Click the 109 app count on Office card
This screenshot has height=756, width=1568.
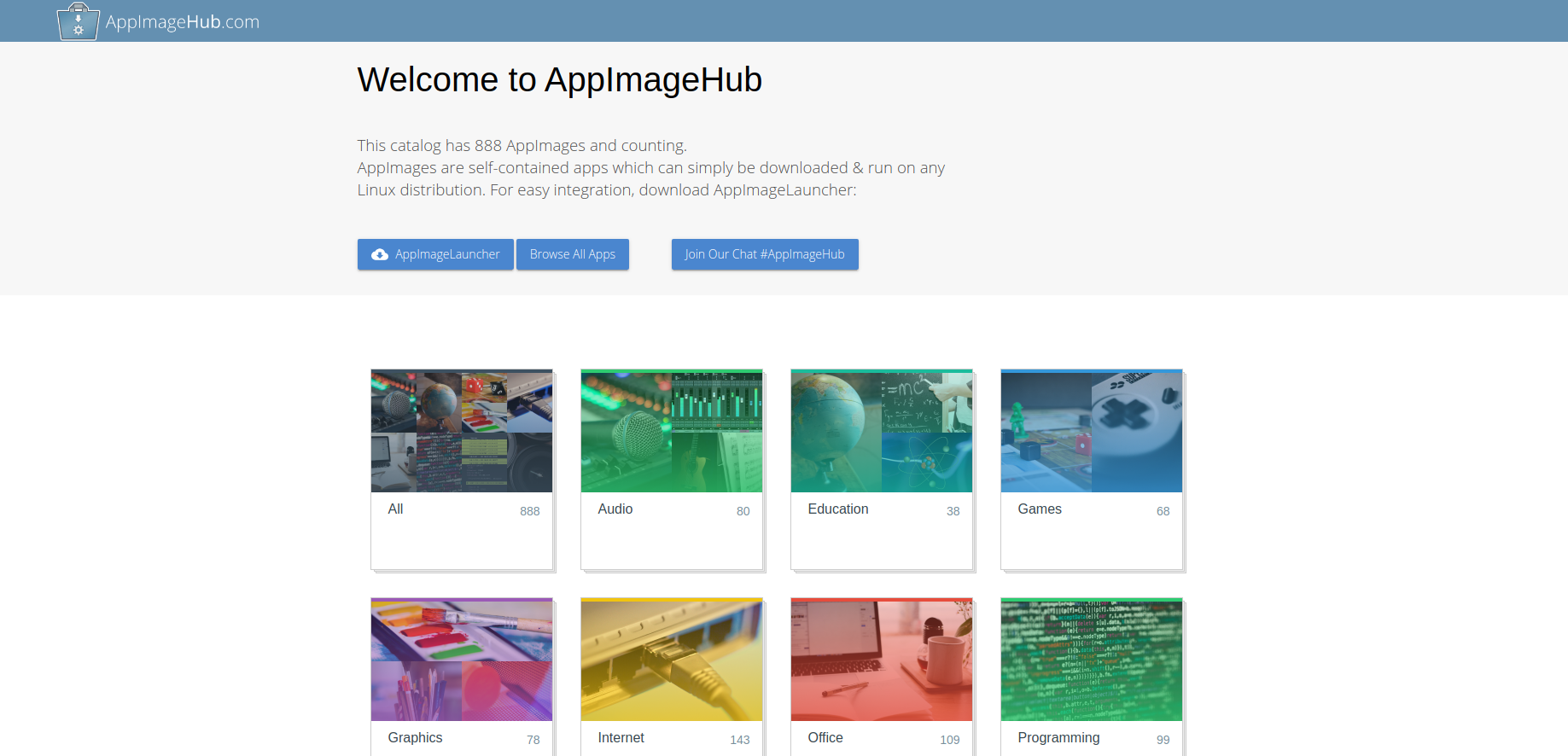(x=950, y=740)
